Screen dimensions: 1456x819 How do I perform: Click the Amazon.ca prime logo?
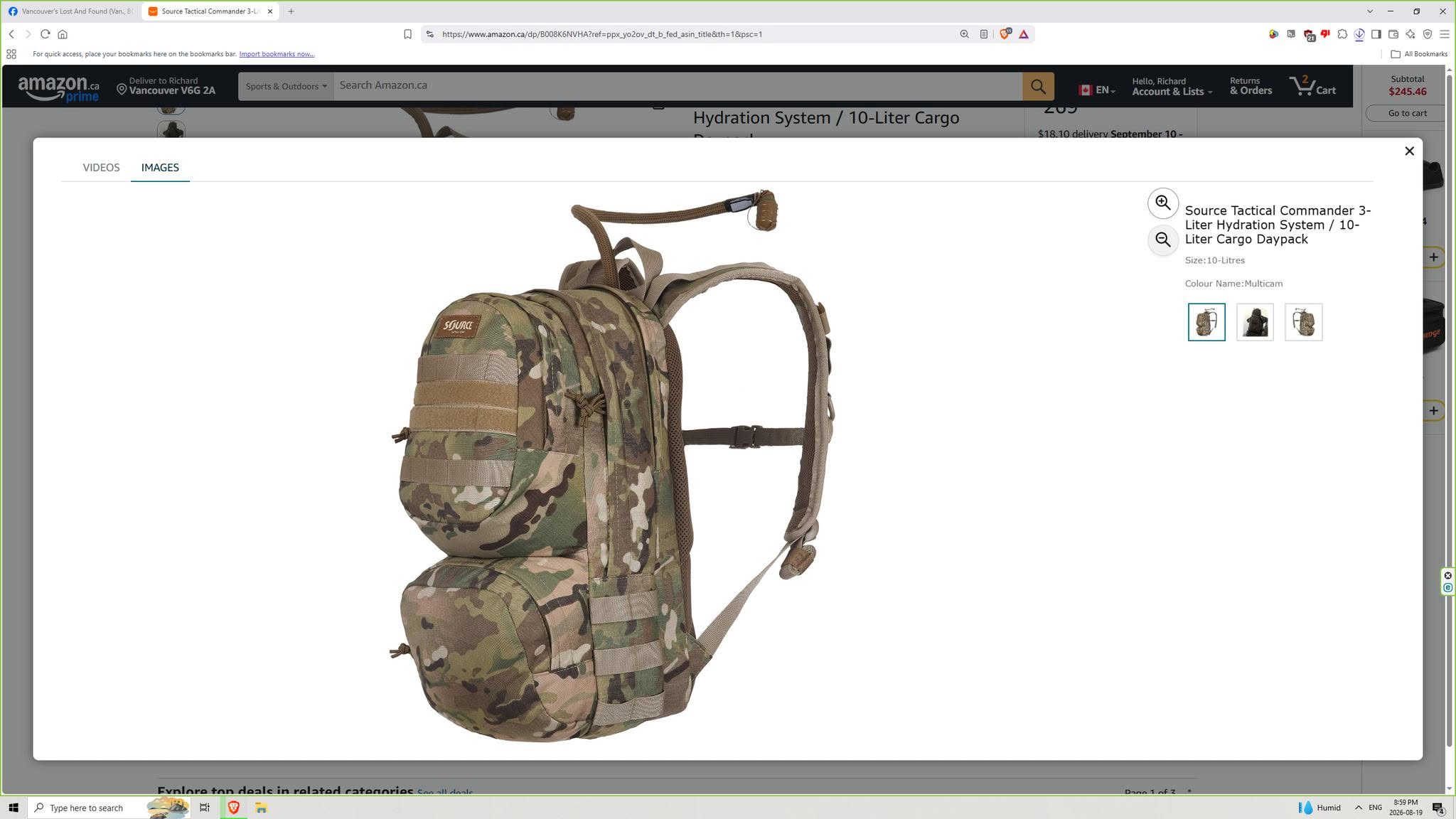(x=59, y=89)
